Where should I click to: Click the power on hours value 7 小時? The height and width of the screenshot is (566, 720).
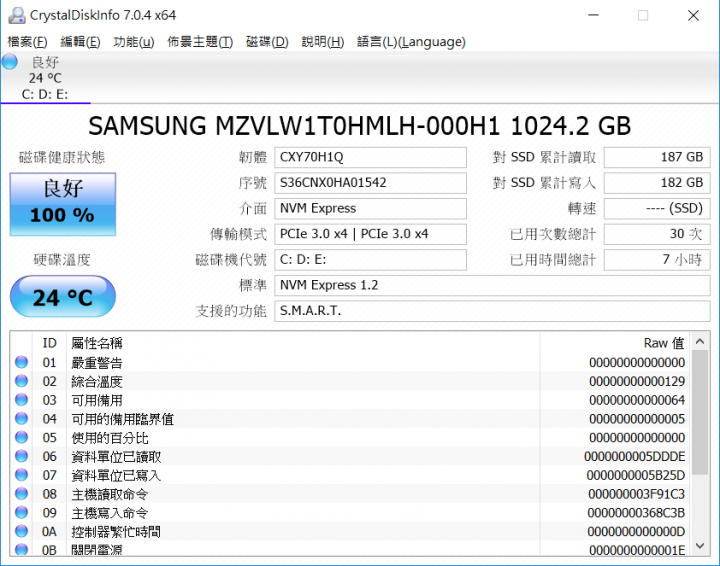point(657,260)
